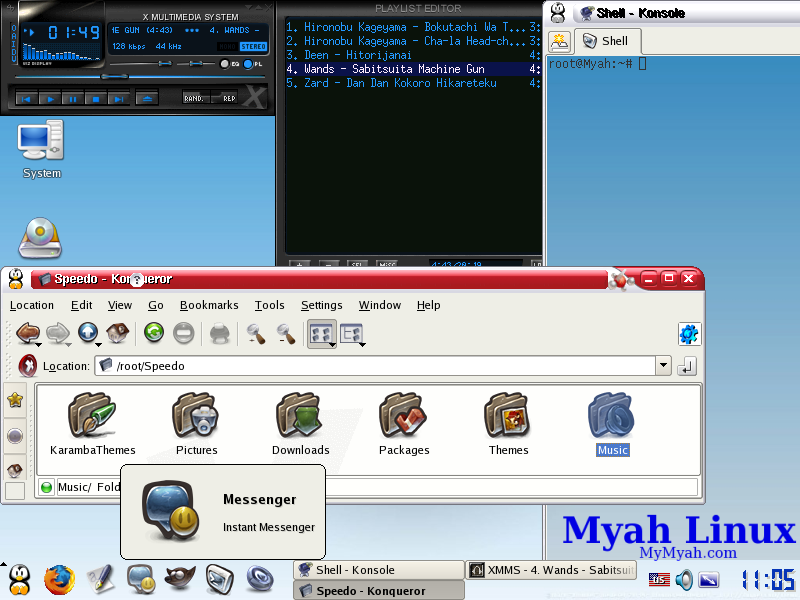800x600 pixels.
Task: Click Konqueror stop loading icon
Action: tap(183, 333)
